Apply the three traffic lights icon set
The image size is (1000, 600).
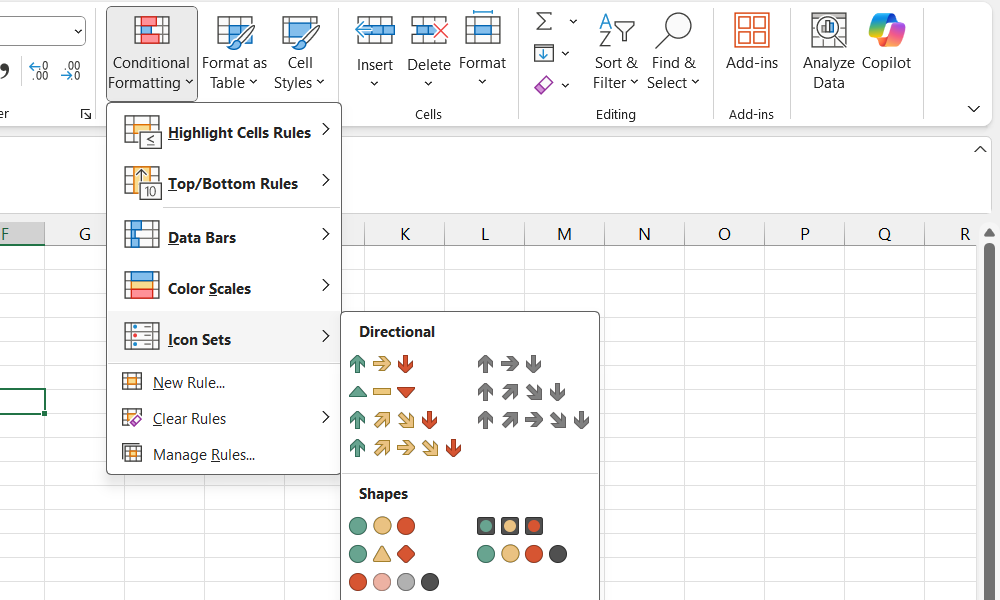click(381, 526)
